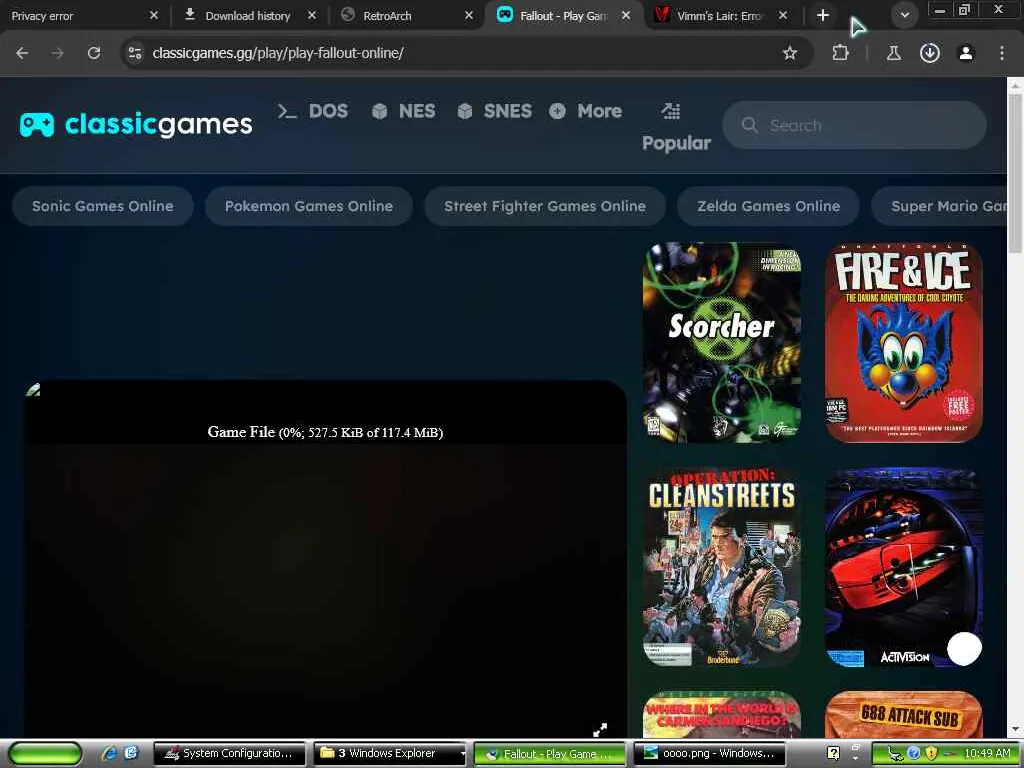The width and height of the screenshot is (1024, 768).
Task: Click the security shield tray icon
Action: [932, 754]
